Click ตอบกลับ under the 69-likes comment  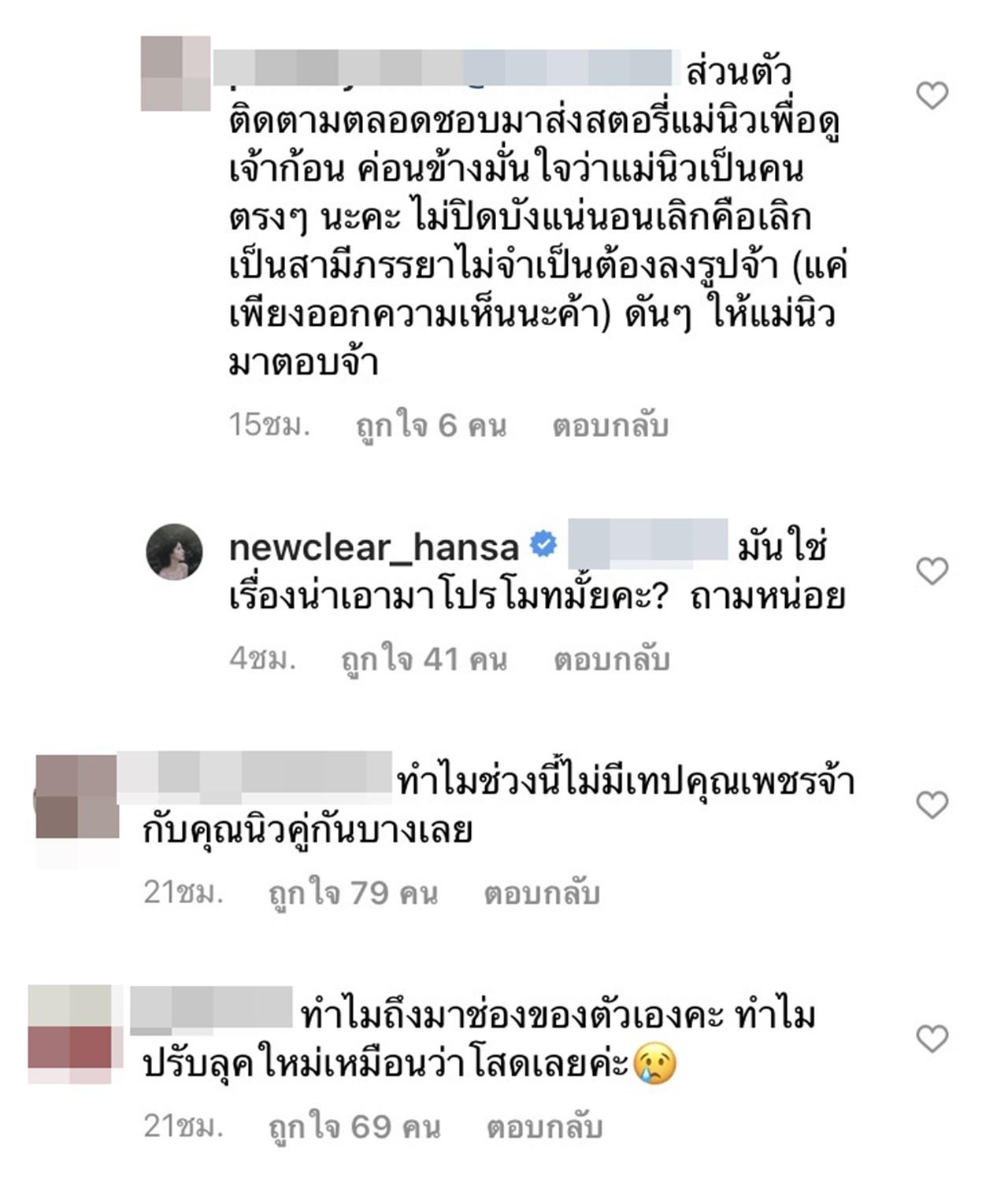point(544,1127)
